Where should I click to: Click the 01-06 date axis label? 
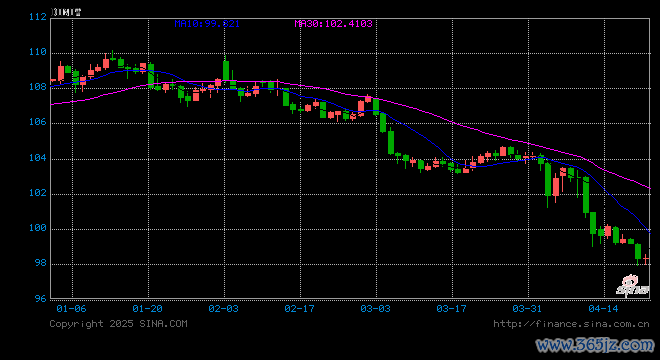71,309
